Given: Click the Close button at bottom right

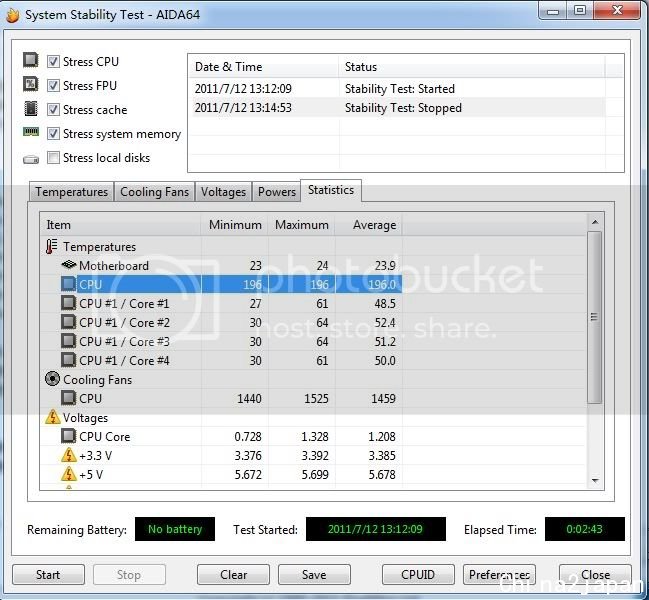Looking at the screenshot, I should coord(595,575).
